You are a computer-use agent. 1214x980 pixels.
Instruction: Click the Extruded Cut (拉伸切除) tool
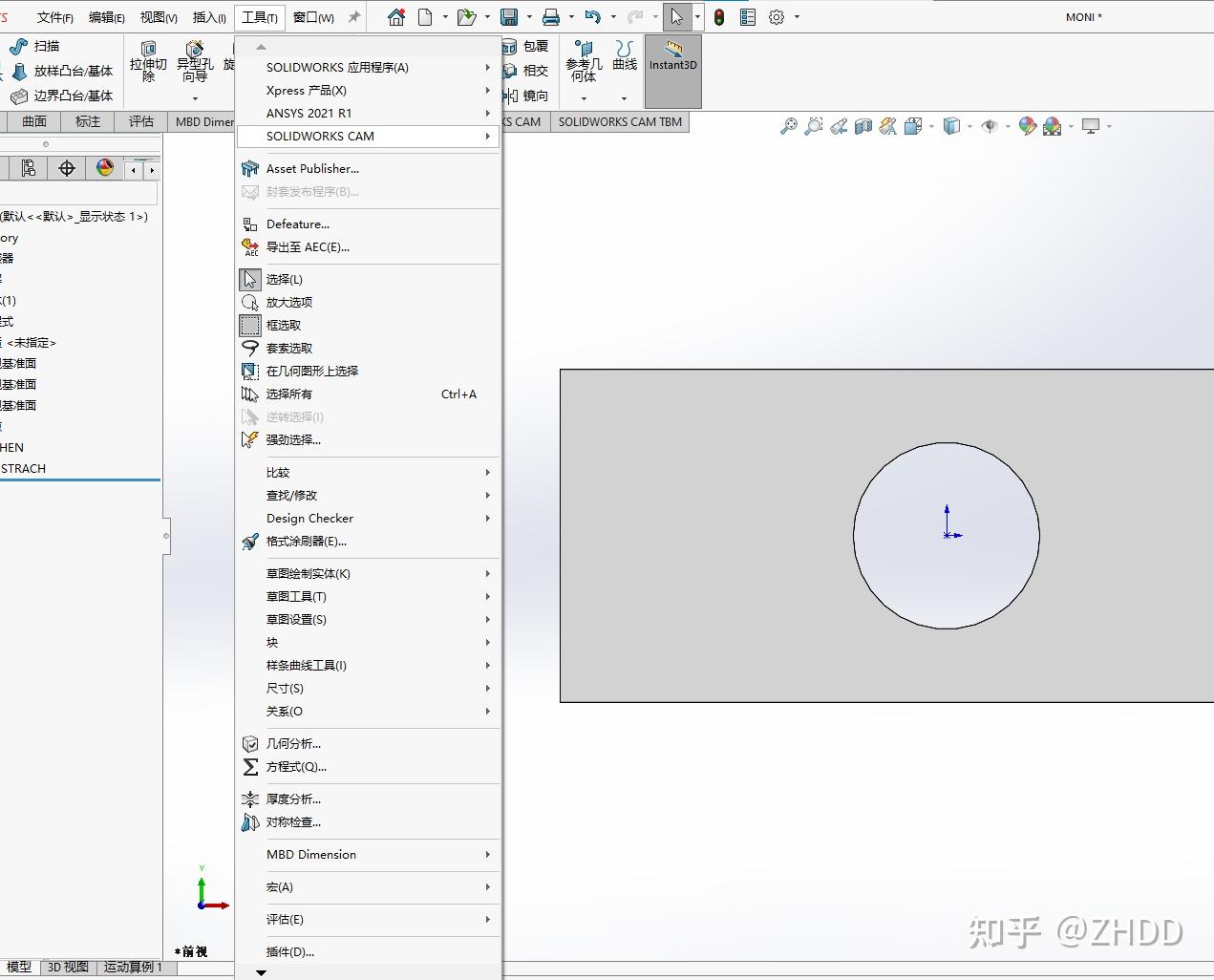tap(148, 62)
